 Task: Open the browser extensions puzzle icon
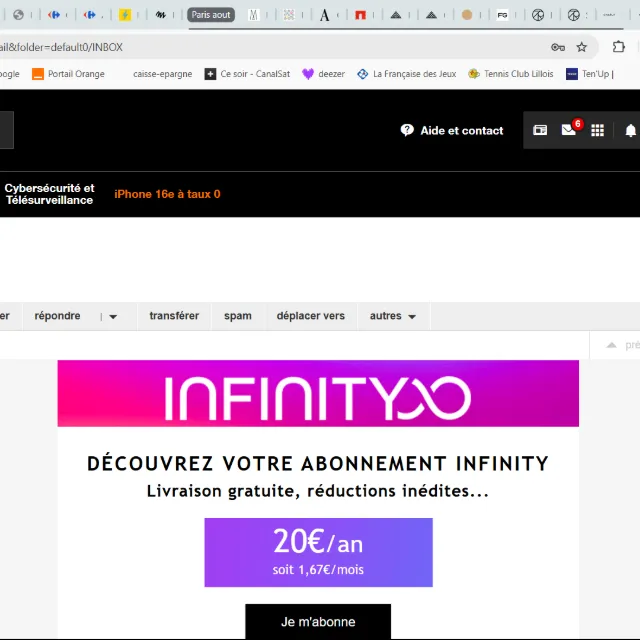(619, 47)
